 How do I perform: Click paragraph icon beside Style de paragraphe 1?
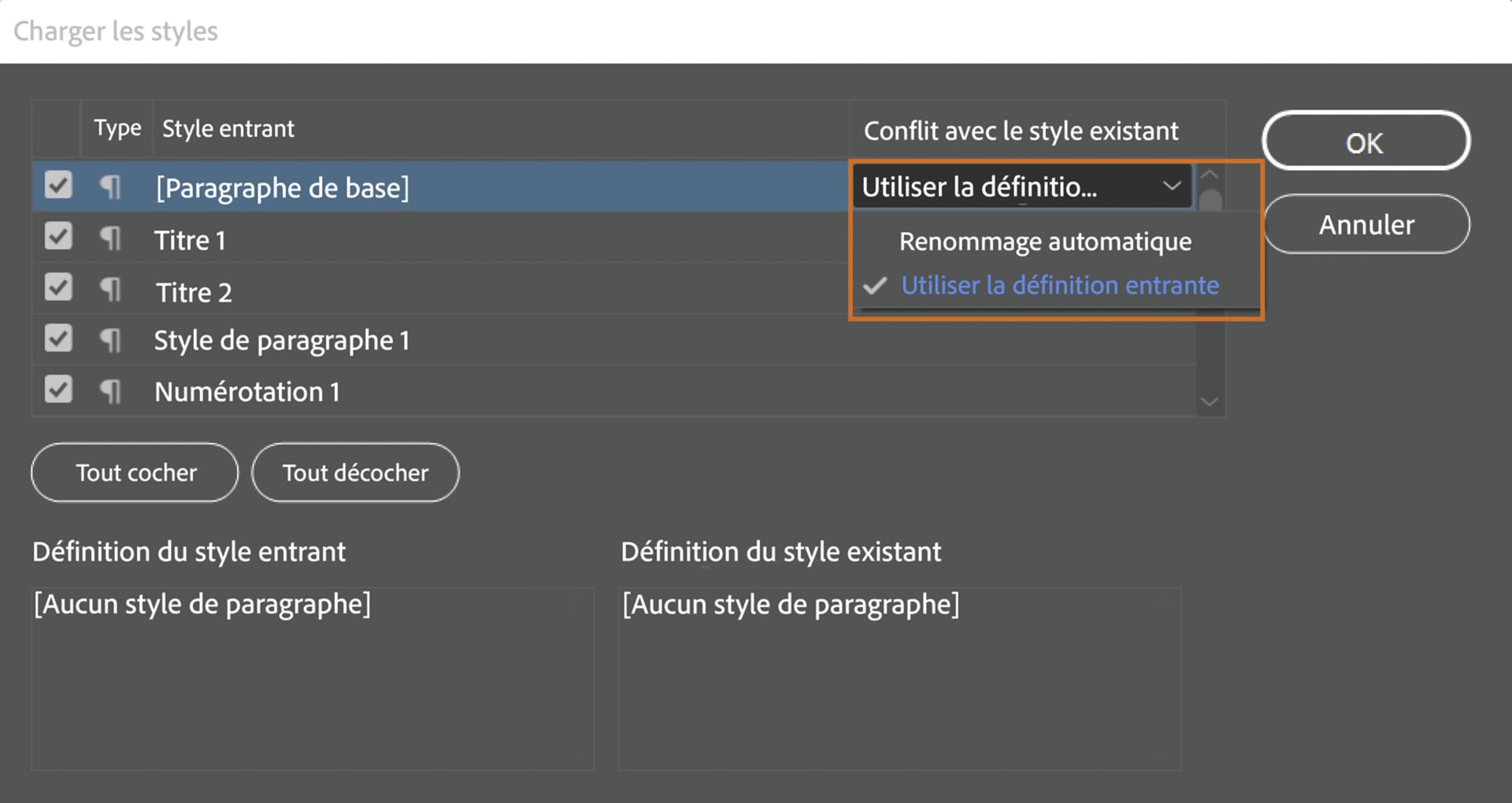click(111, 340)
